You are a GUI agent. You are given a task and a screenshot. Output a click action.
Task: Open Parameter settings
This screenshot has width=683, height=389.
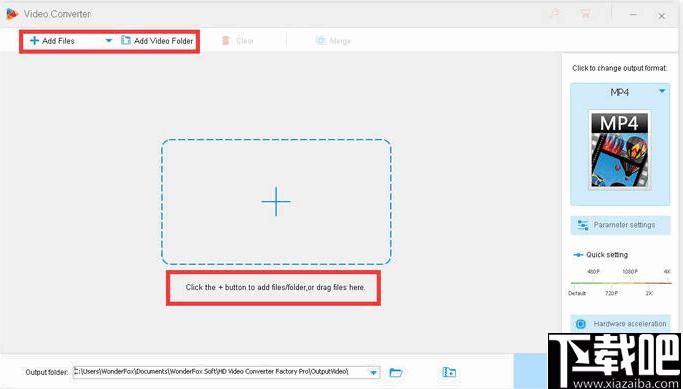tap(620, 225)
